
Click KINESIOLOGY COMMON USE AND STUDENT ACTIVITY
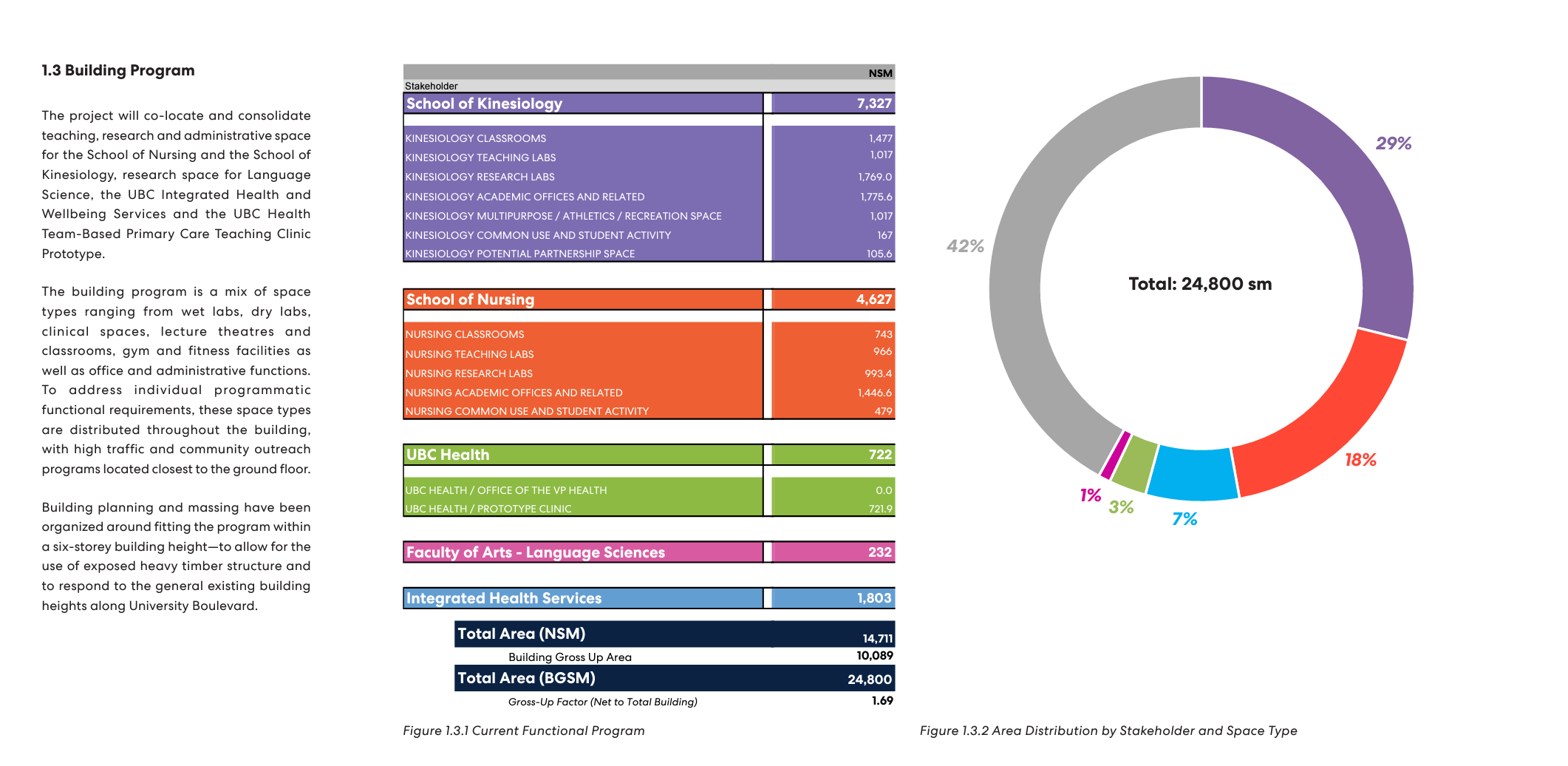649,235
